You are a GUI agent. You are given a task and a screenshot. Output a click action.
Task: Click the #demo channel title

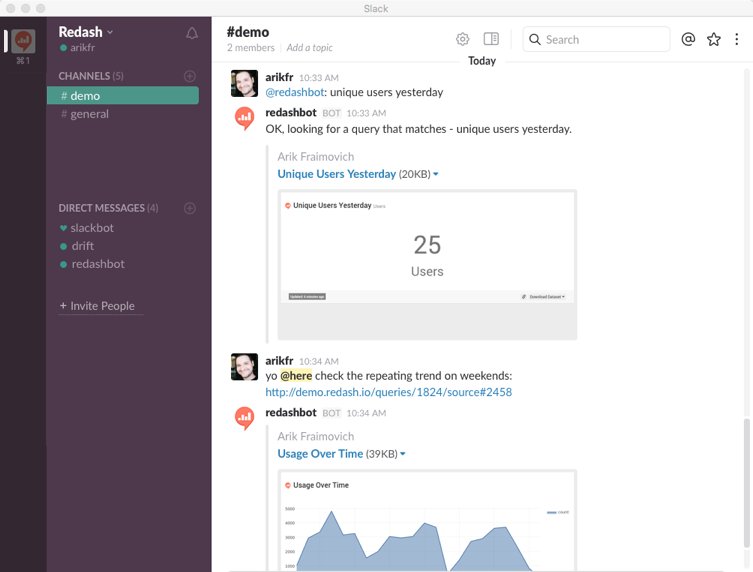[248, 32]
